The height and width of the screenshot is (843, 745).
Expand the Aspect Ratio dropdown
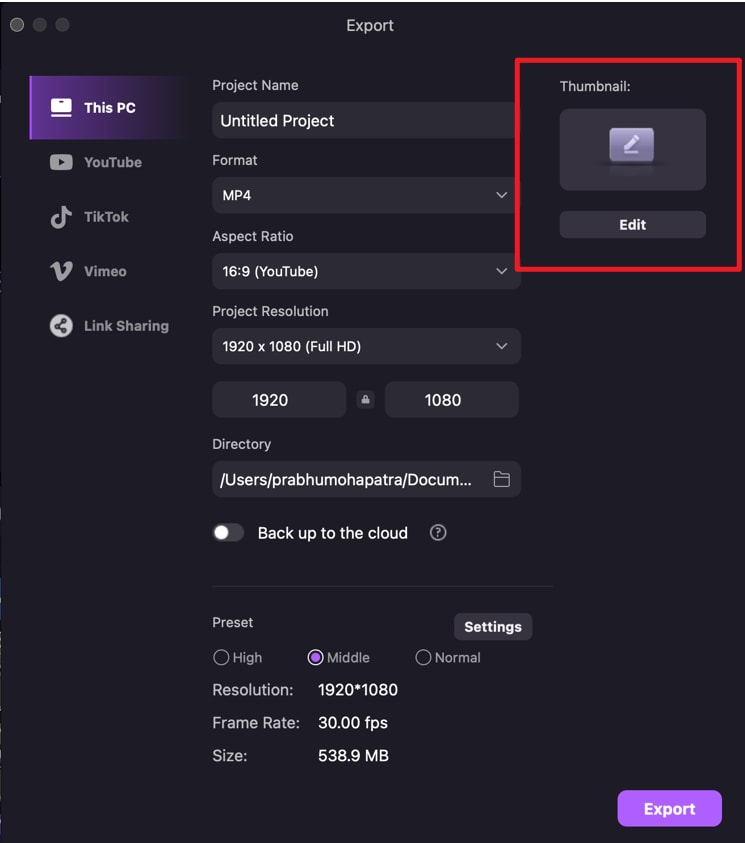366,271
